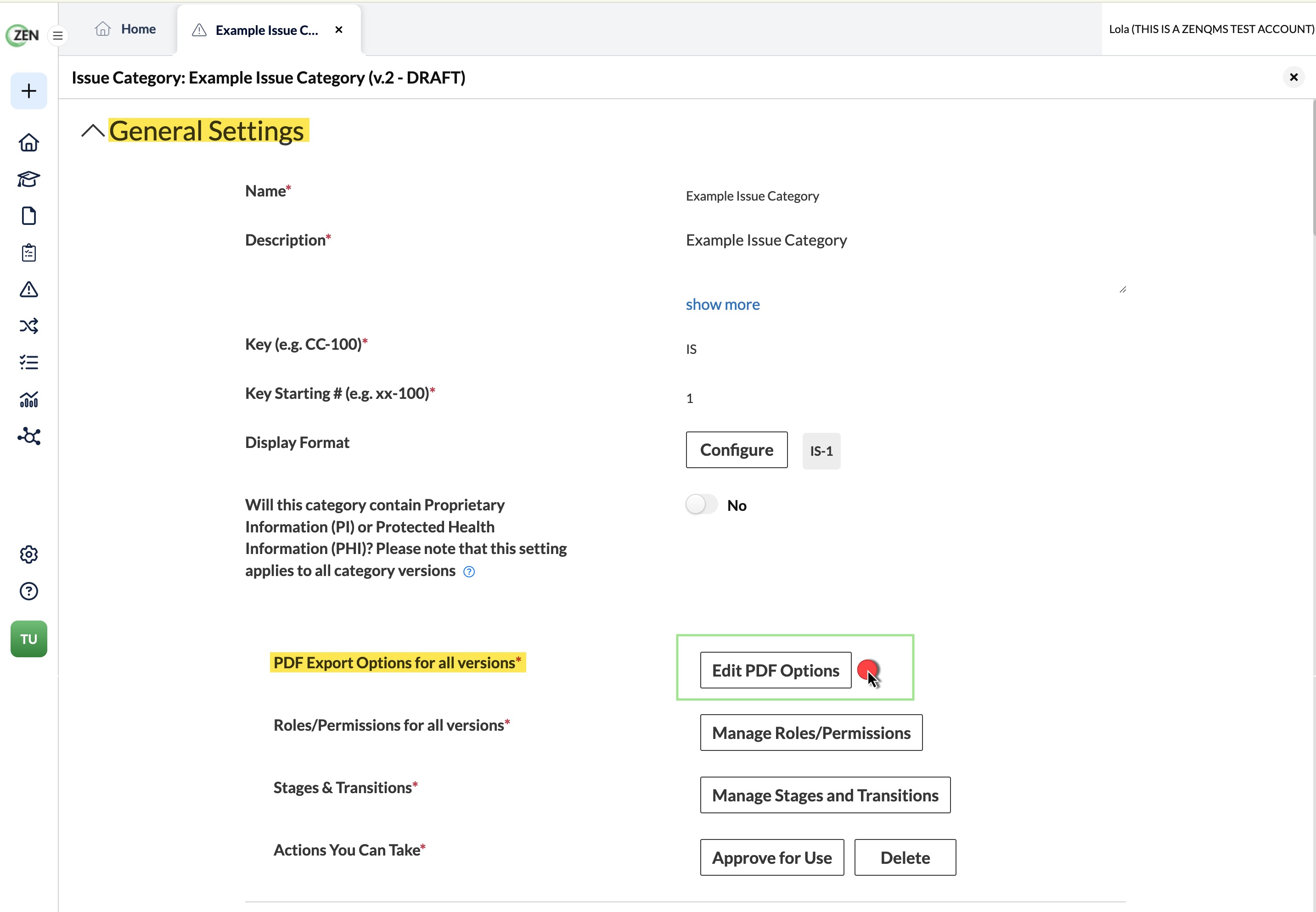Screen dimensions: 1316x912
Task: Click the Description text area
Action: click(905, 261)
